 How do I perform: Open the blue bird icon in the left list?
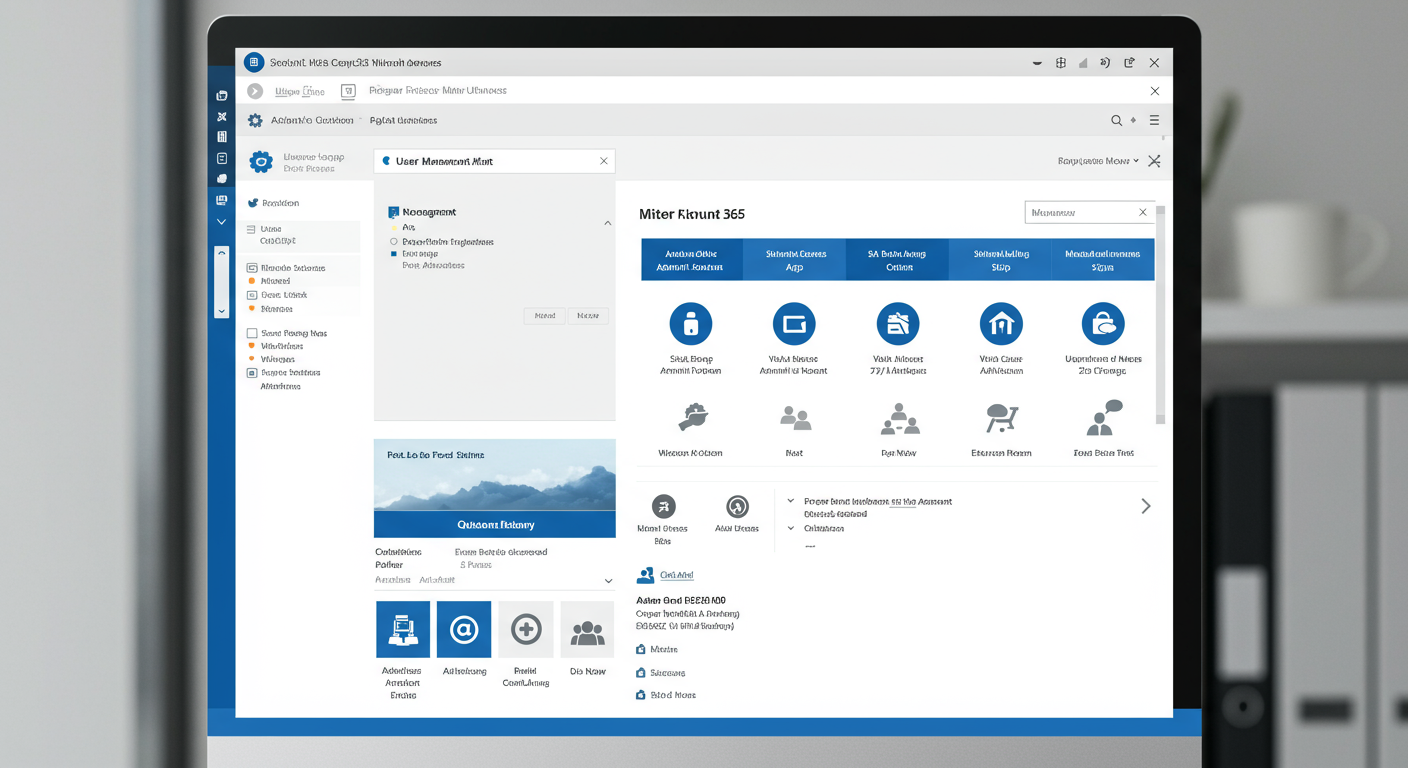coord(253,203)
